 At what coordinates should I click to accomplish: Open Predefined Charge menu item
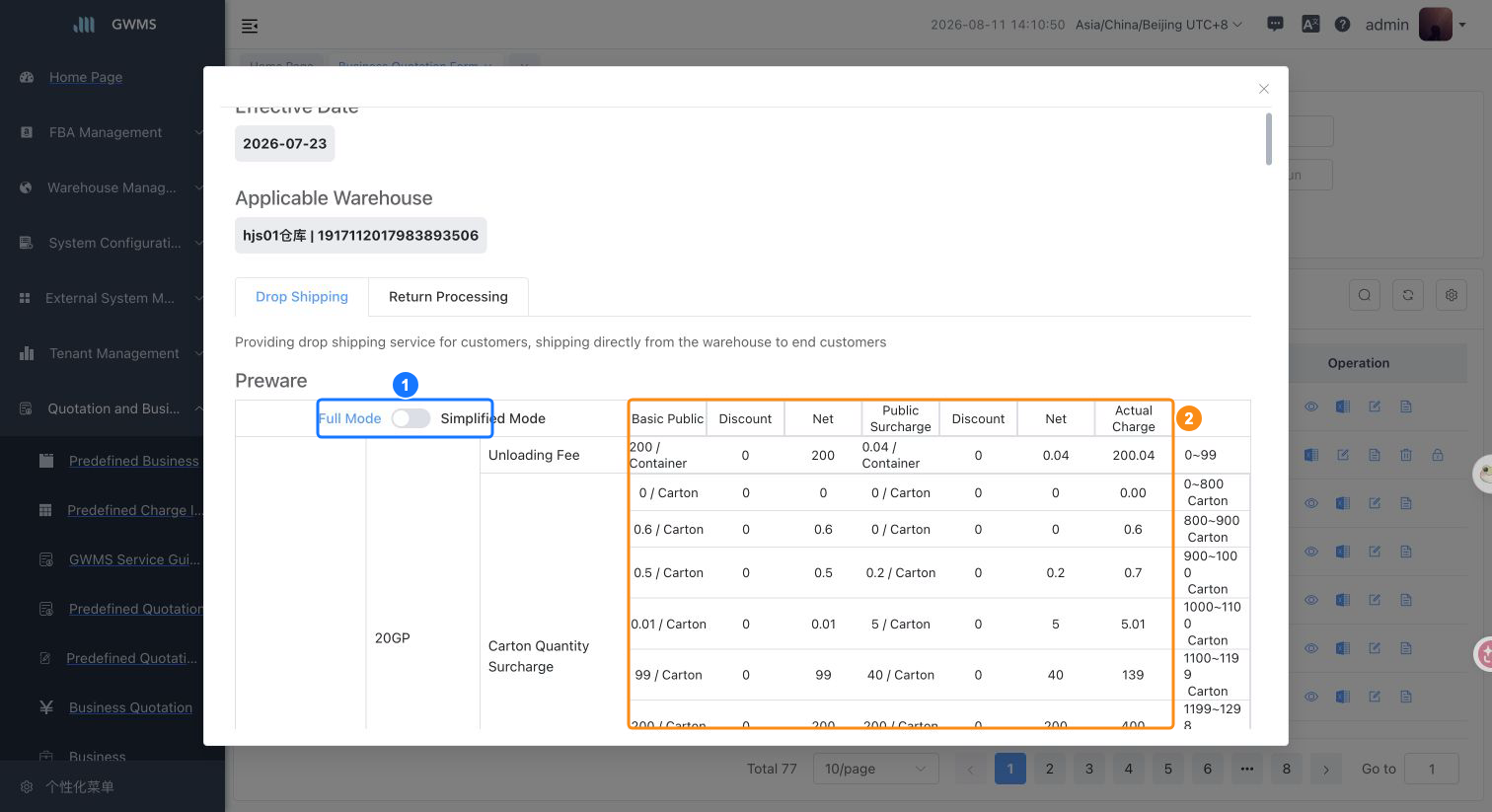(x=135, y=510)
